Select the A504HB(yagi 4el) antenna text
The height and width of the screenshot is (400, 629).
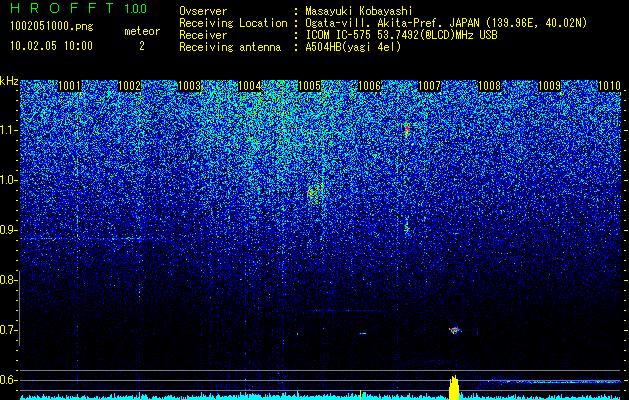pos(353,47)
